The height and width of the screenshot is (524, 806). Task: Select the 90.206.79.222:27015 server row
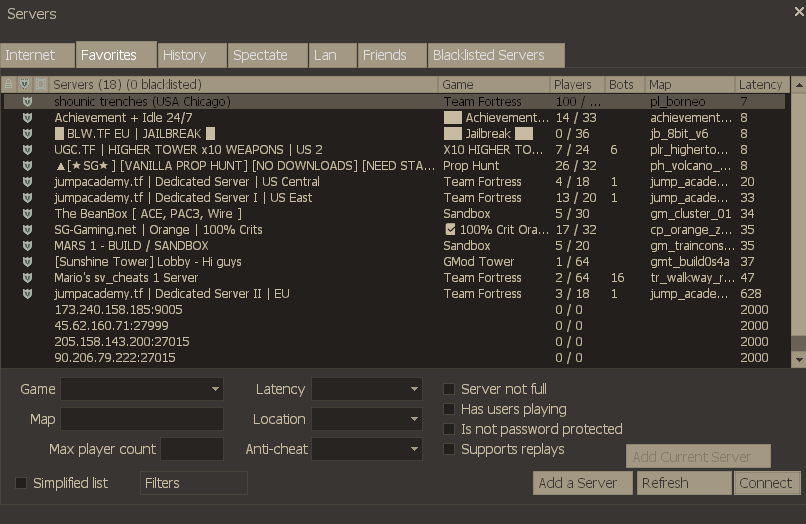(394, 357)
